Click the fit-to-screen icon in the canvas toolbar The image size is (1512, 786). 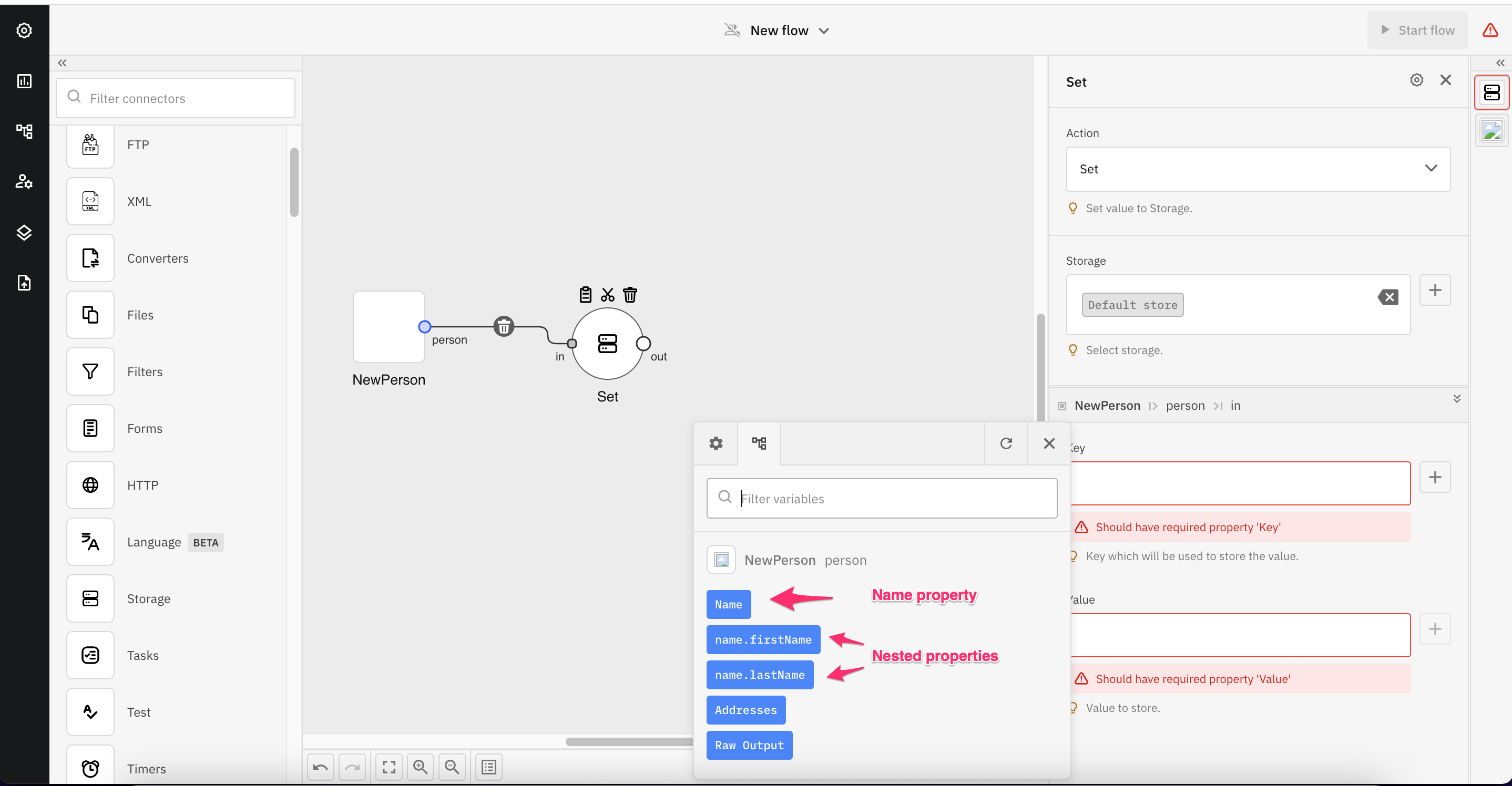tap(389, 767)
